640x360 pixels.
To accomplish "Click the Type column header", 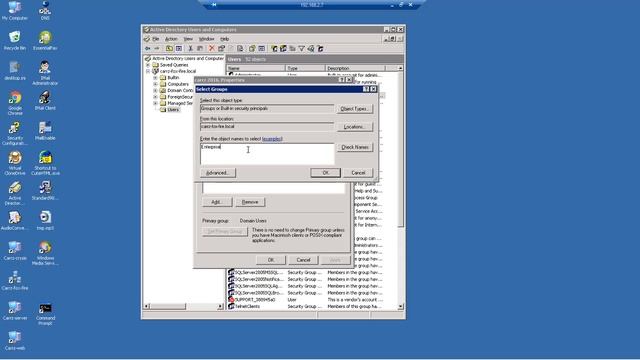I will click(305, 68).
